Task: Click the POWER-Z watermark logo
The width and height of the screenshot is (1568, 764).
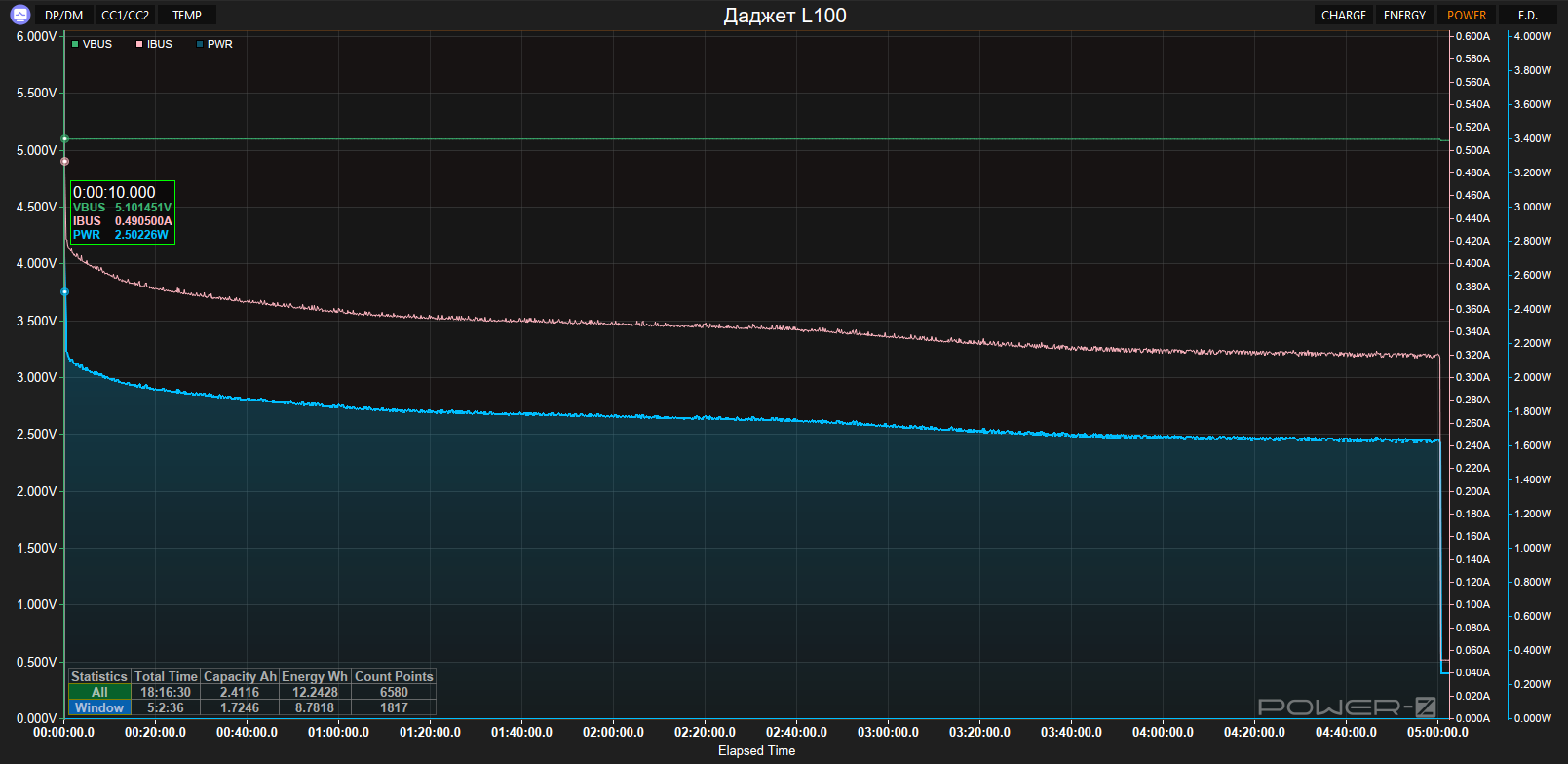Action: pos(1347,707)
